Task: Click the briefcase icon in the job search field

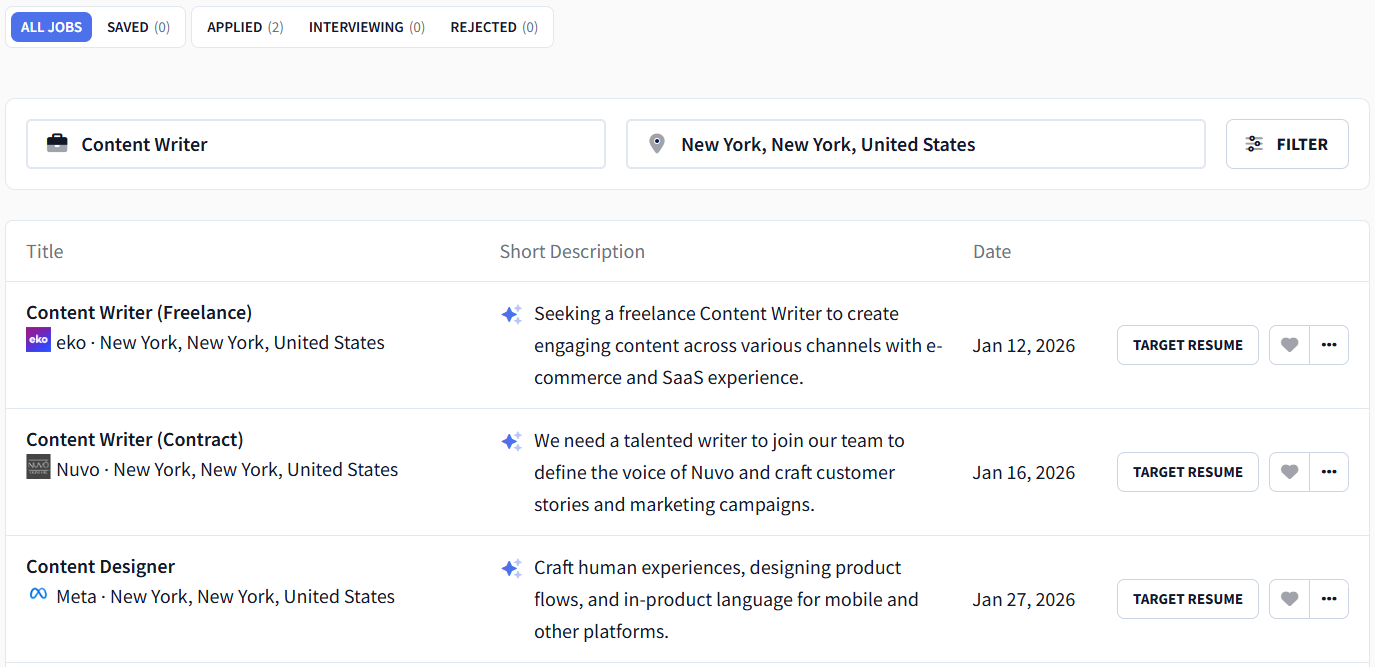Action: click(58, 144)
